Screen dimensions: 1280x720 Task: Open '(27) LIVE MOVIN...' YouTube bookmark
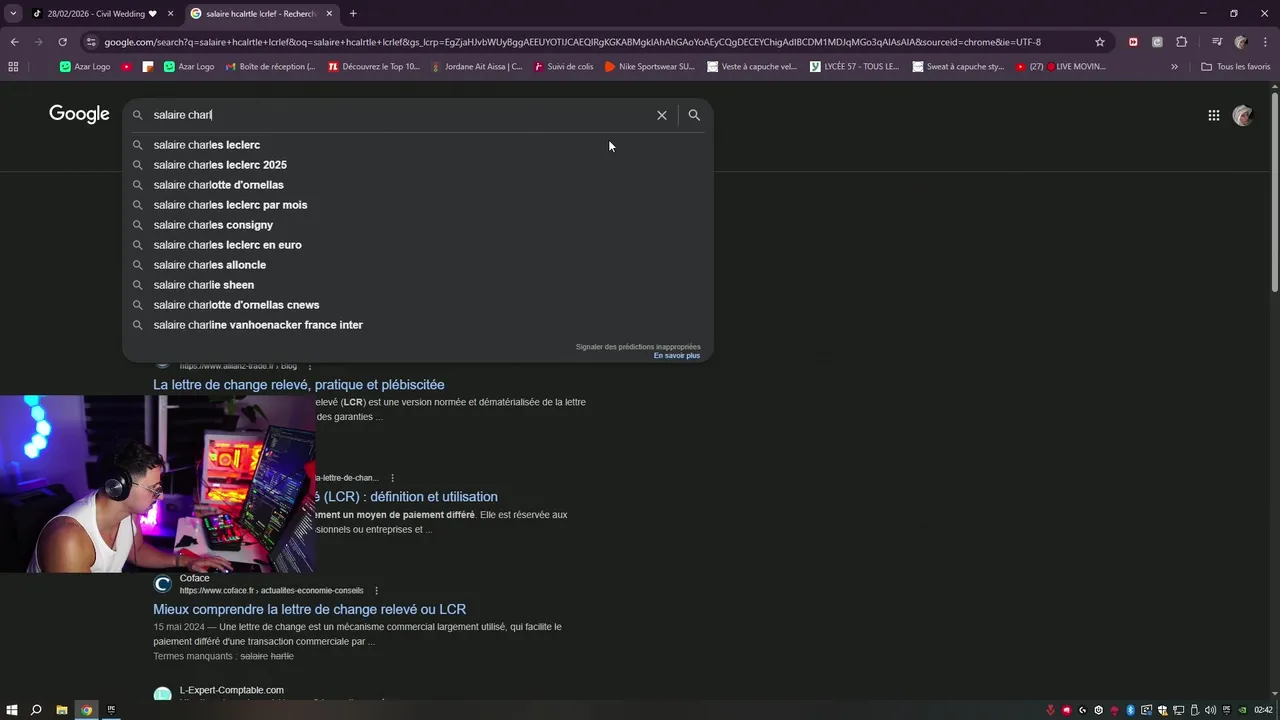point(1061,67)
